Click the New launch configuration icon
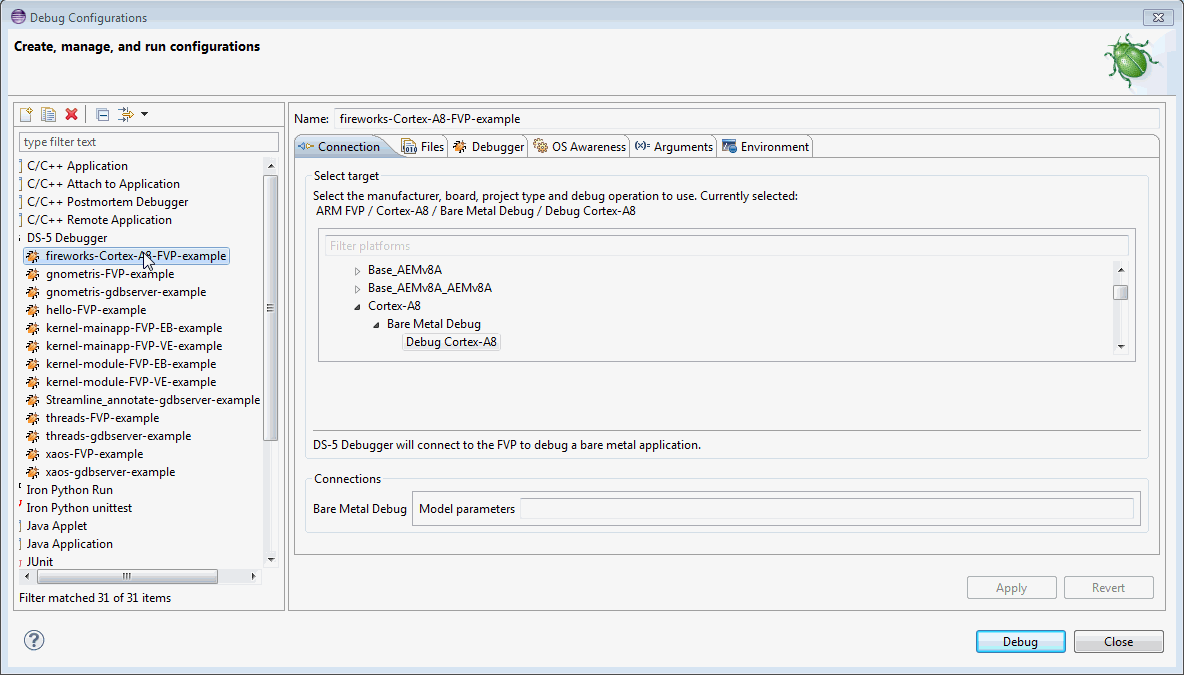1184x675 pixels. click(x=27, y=115)
